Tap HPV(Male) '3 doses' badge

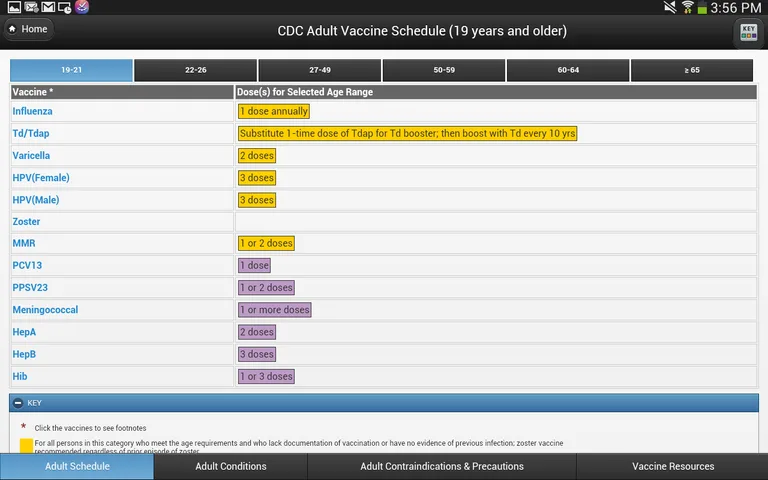(257, 200)
